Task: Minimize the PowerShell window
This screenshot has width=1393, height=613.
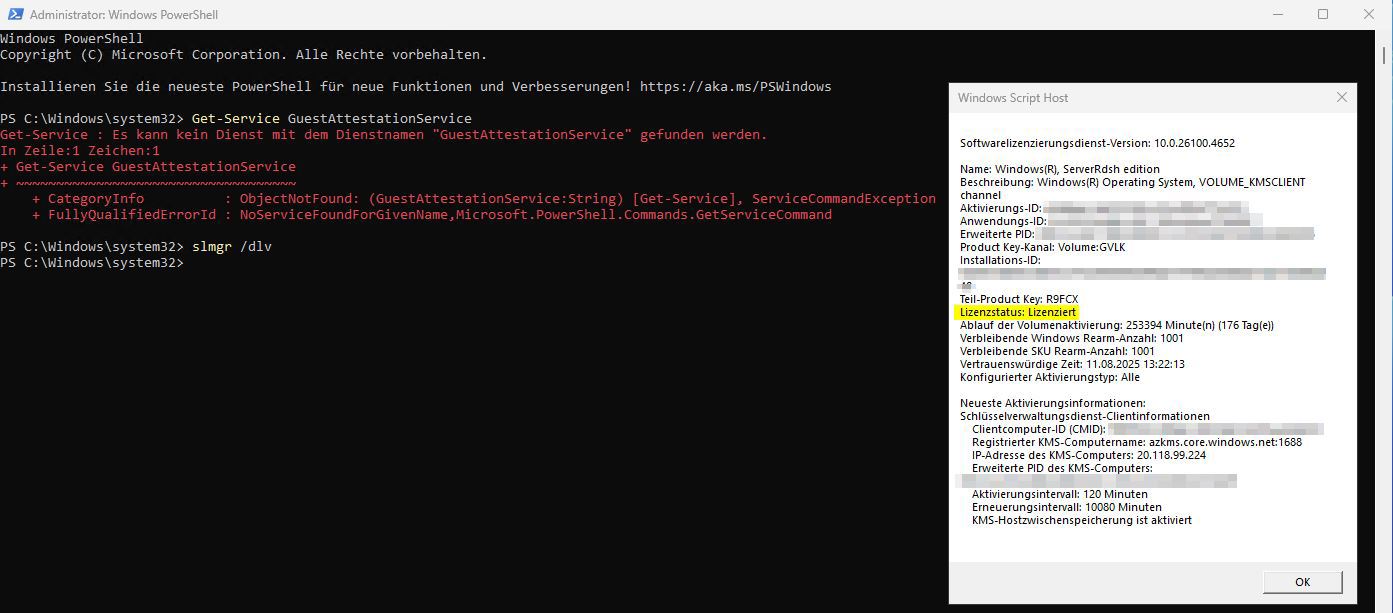Action: (1277, 13)
